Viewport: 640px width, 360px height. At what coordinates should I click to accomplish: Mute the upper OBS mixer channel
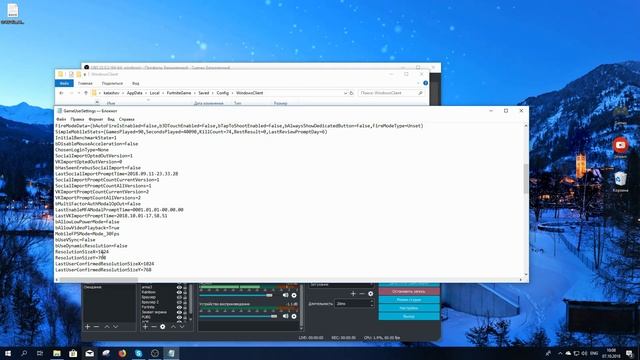[x=286, y=295]
